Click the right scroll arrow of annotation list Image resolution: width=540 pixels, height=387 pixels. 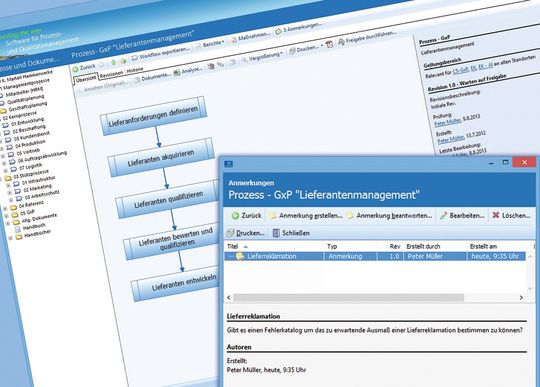coord(521,297)
